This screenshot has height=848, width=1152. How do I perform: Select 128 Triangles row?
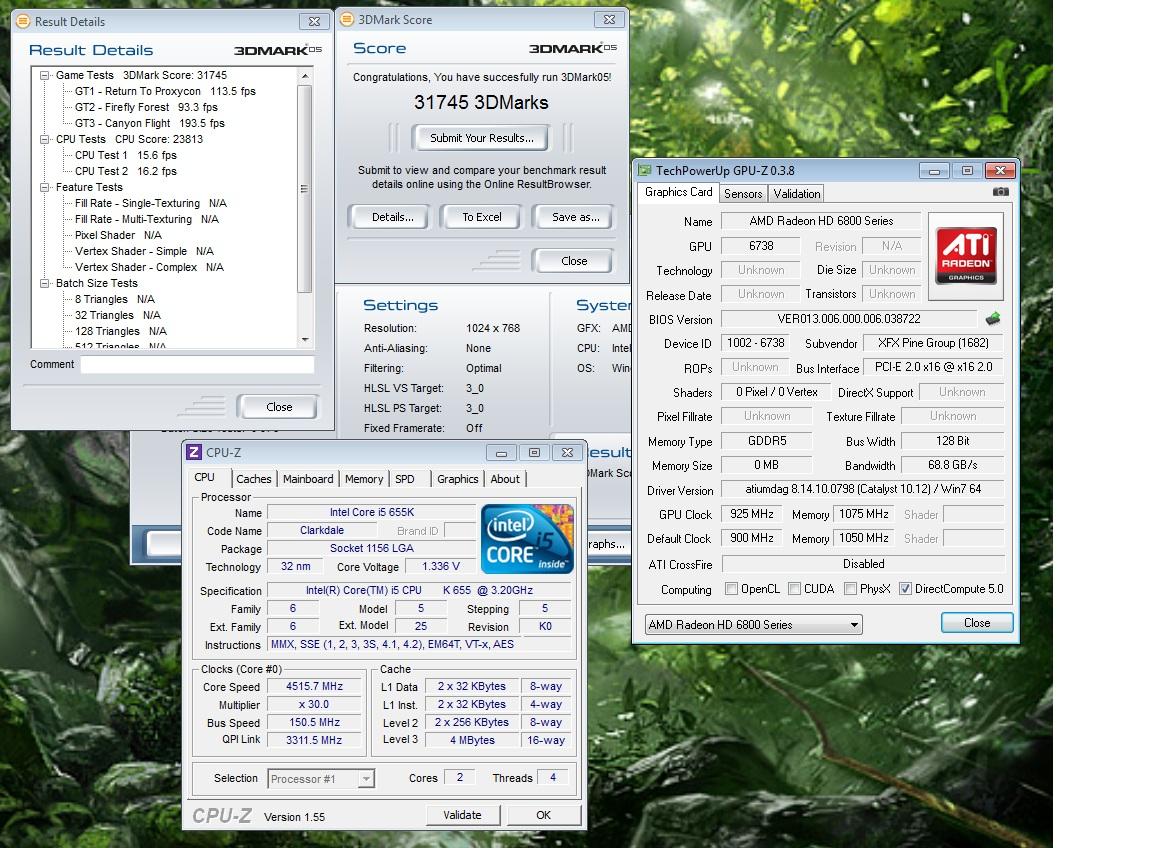[x=120, y=331]
